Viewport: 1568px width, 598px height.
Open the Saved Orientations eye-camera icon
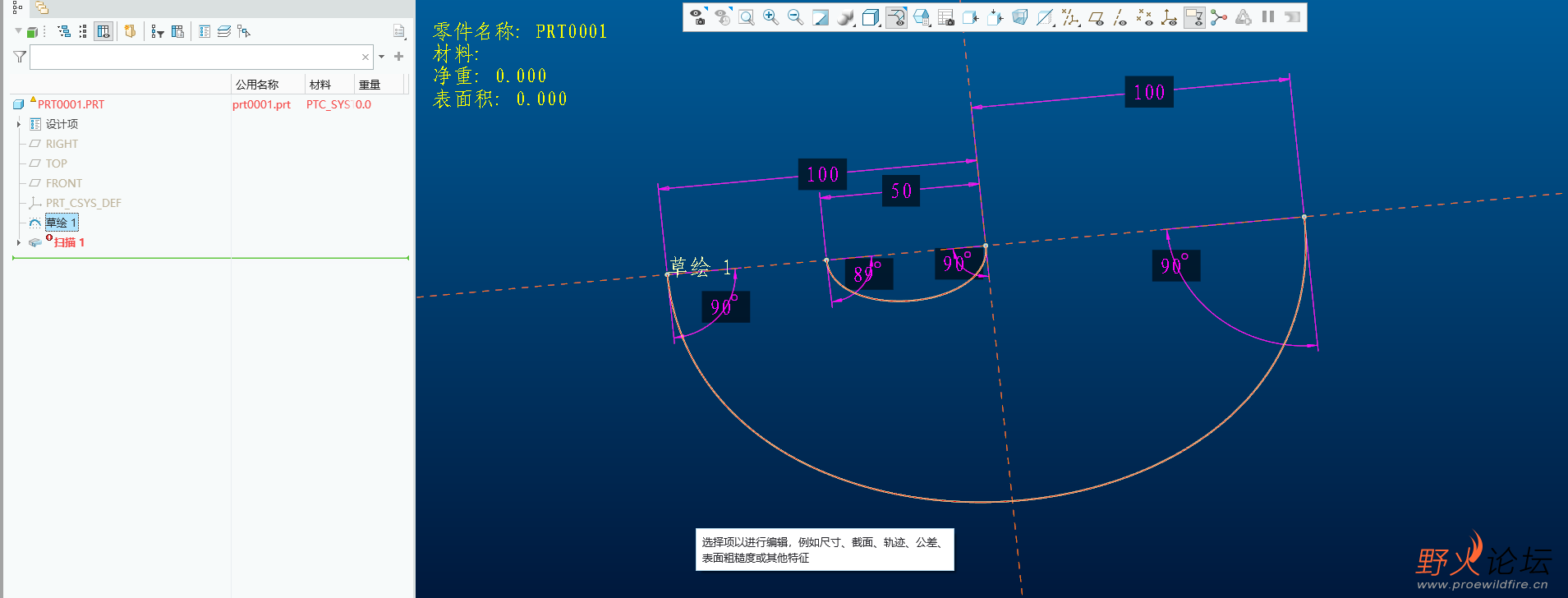[x=698, y=17]
